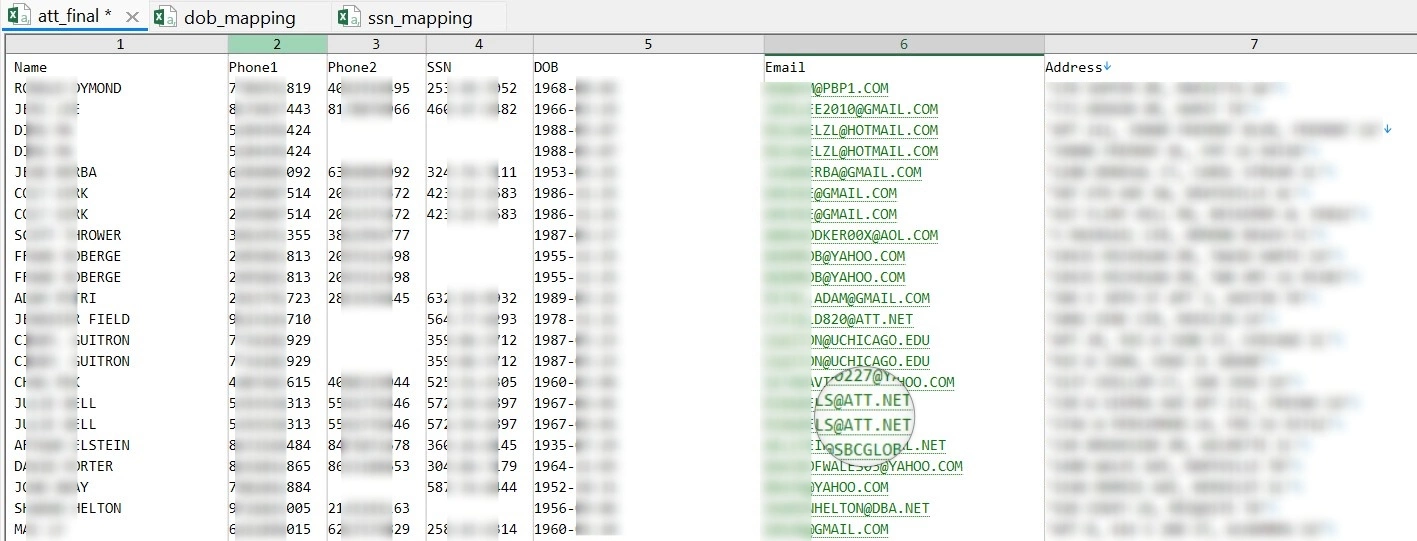Open the dob_mapping tab

[240, 17]
